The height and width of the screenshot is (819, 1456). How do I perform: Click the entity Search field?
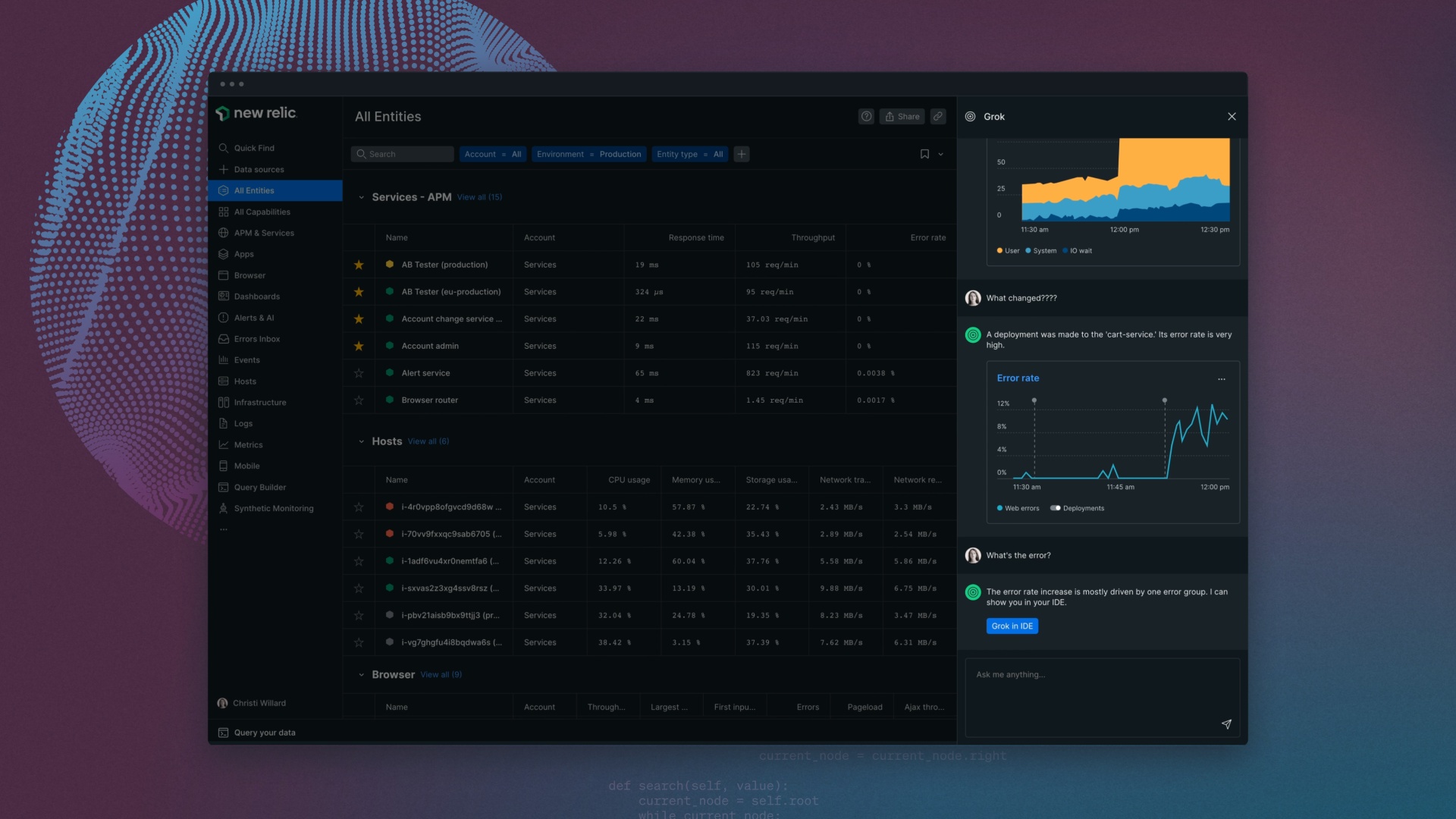pos(402,154)
